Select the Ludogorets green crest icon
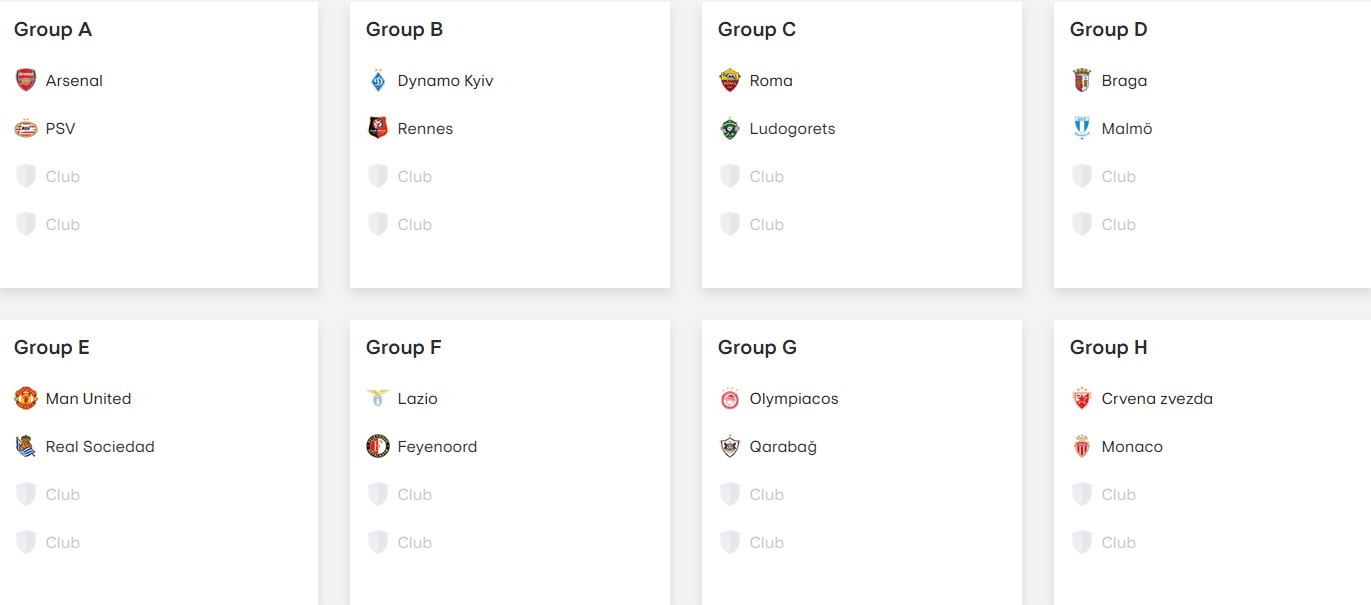Viewport: 1371px width, 605px height. (730, 128)
